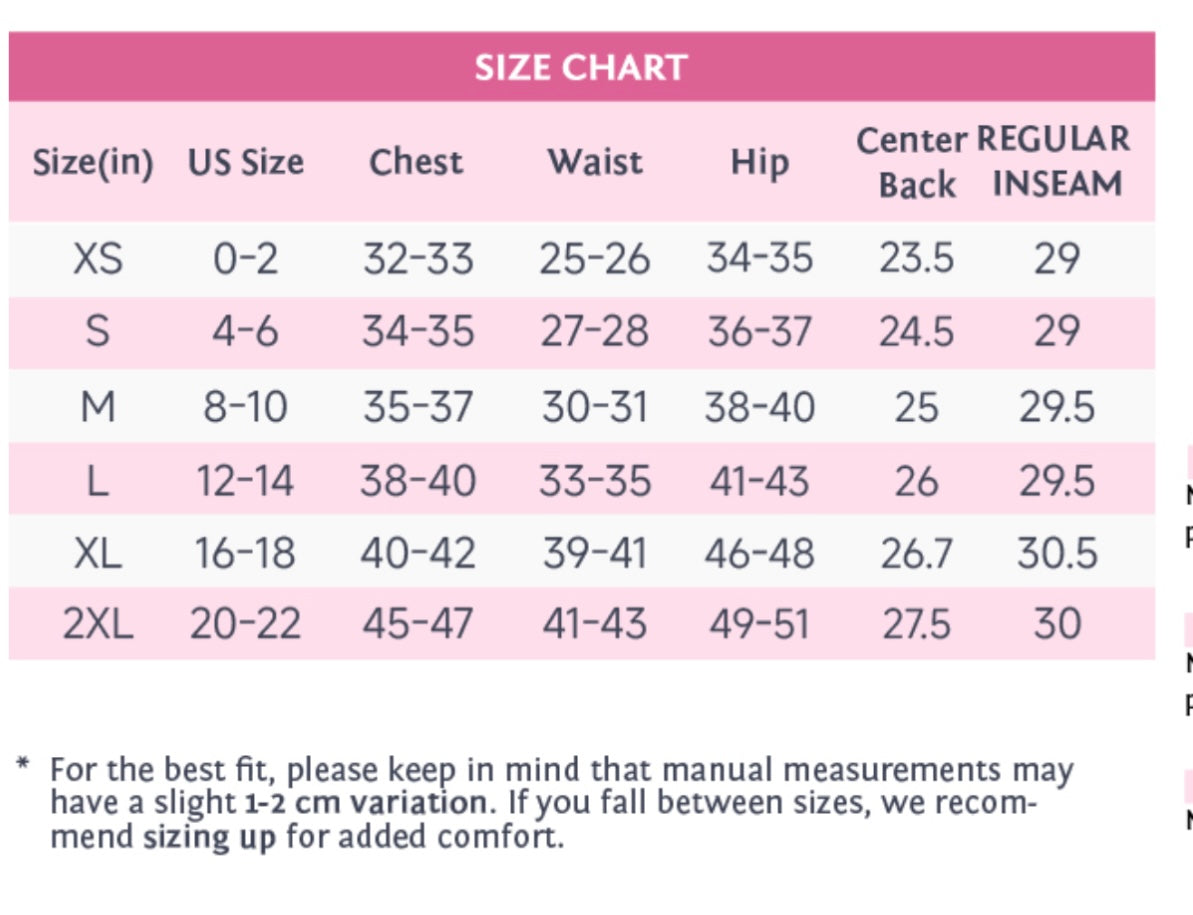
Task: Select the XS size row label
Action: 97,260
